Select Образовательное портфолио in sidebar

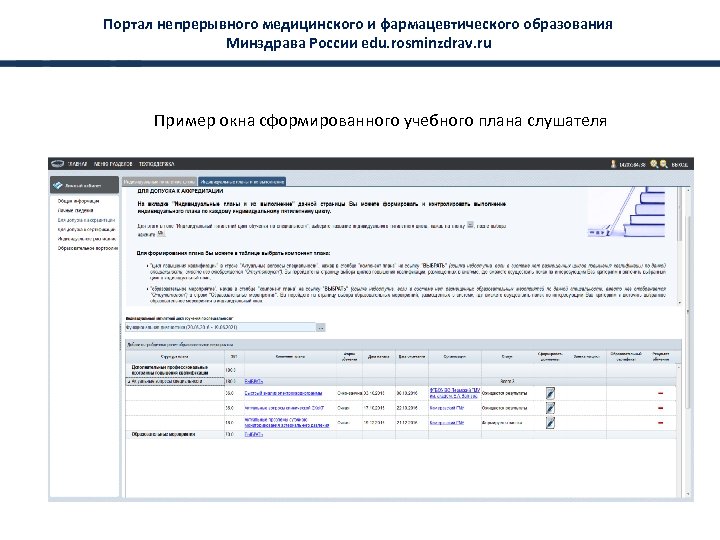88,248
